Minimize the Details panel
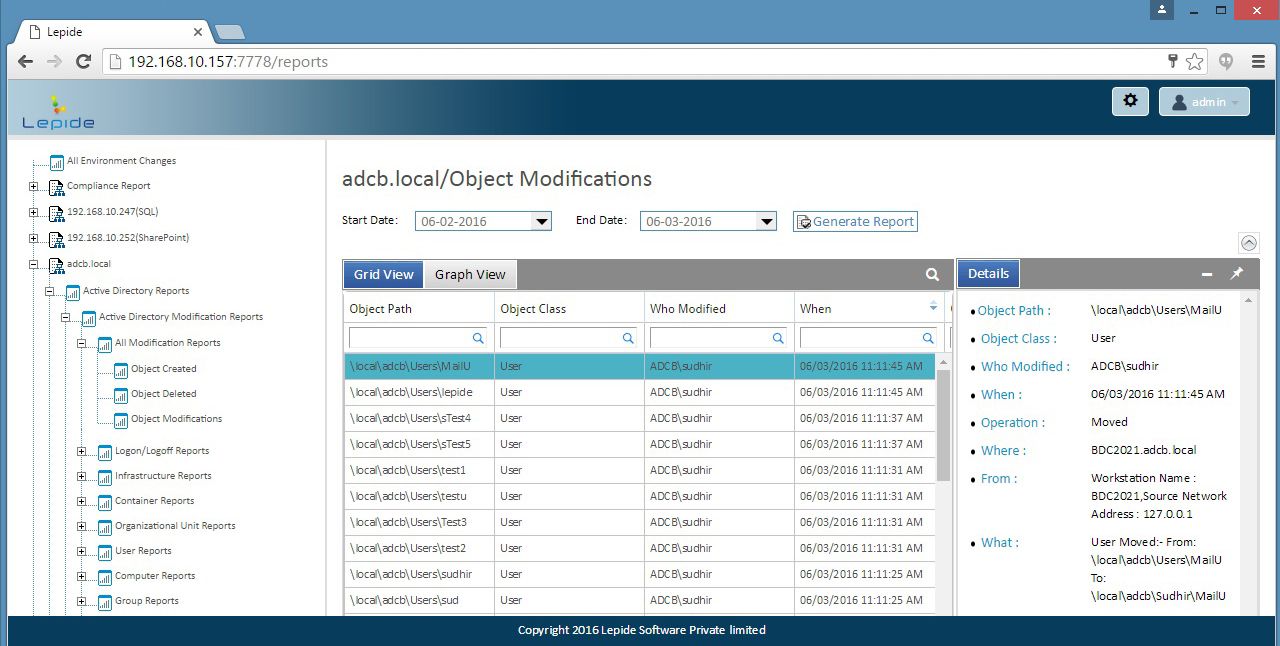The height and width of the screenshot is (646, 1280). pyautogui.click(x=1208, y=274)
